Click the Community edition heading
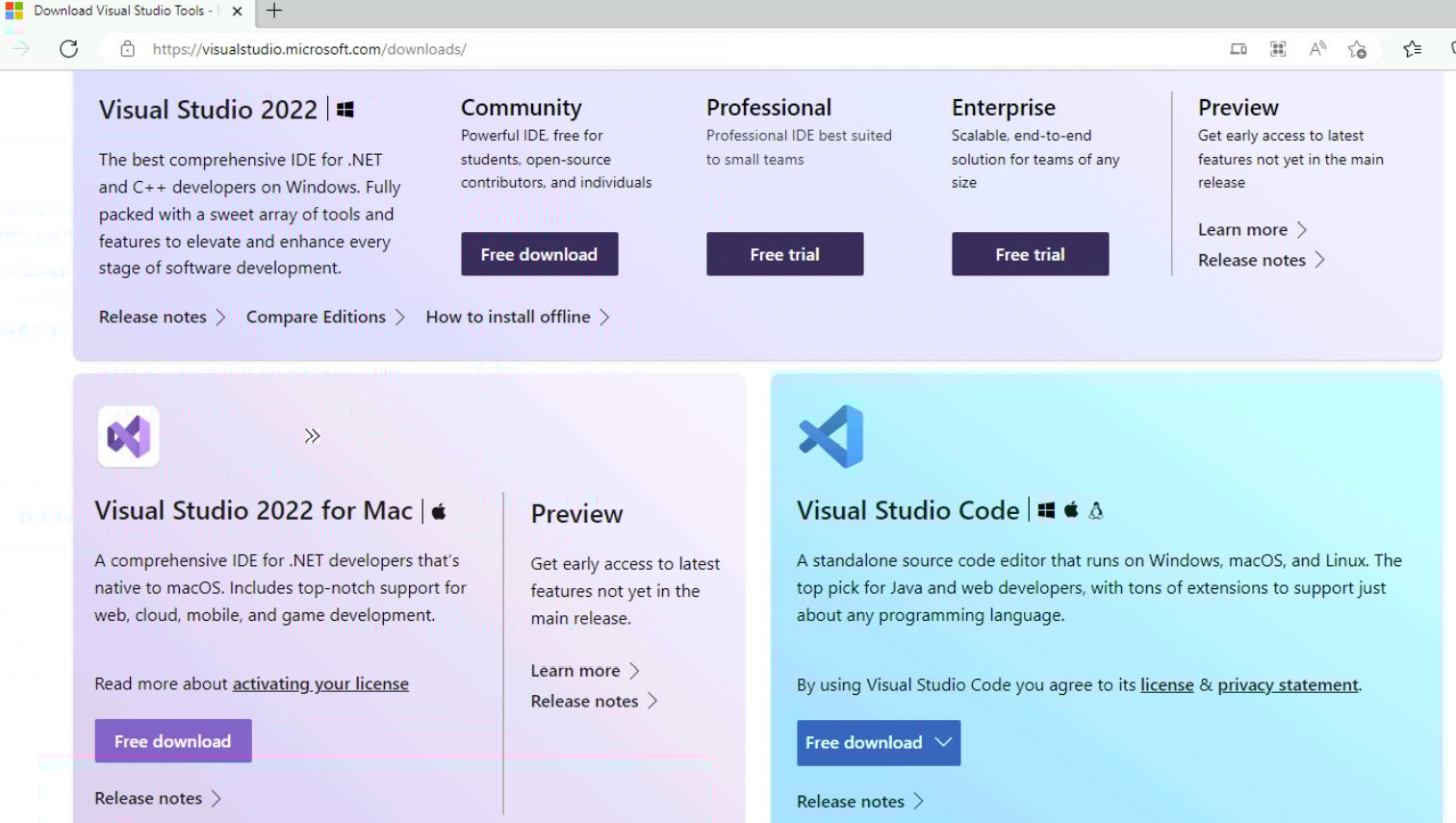This screenshot has width=1456, height=823. tap(521, 108)
